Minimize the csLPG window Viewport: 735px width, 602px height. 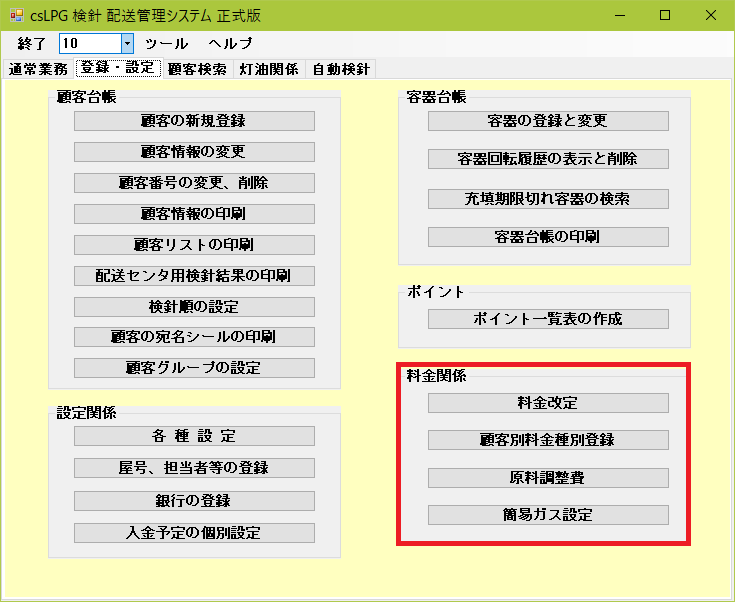pos(620,15)
